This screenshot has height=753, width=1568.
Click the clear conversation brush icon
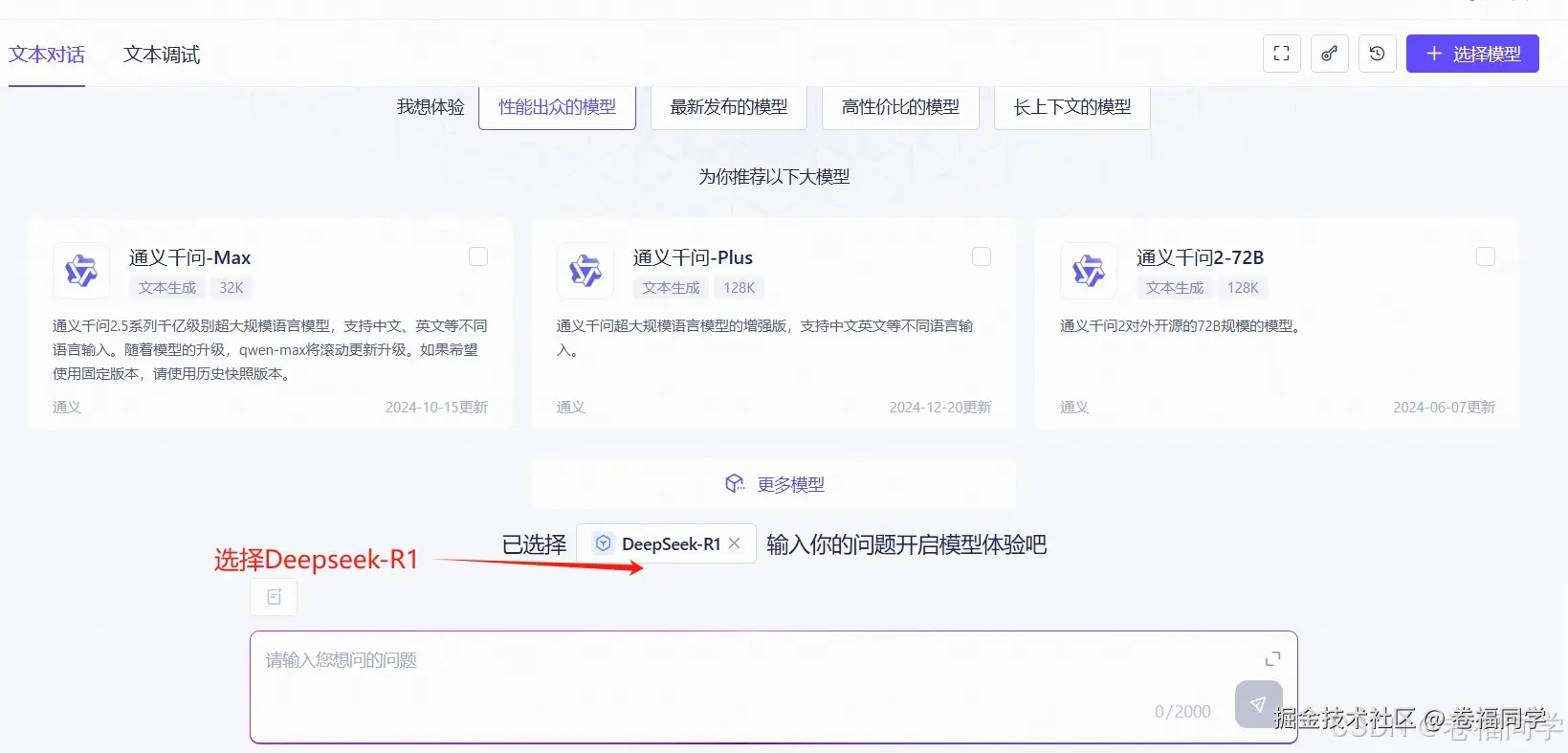[1329, 54]
